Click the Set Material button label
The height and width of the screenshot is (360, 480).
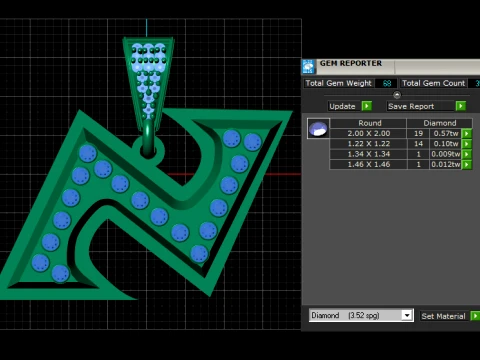(443, 316)
